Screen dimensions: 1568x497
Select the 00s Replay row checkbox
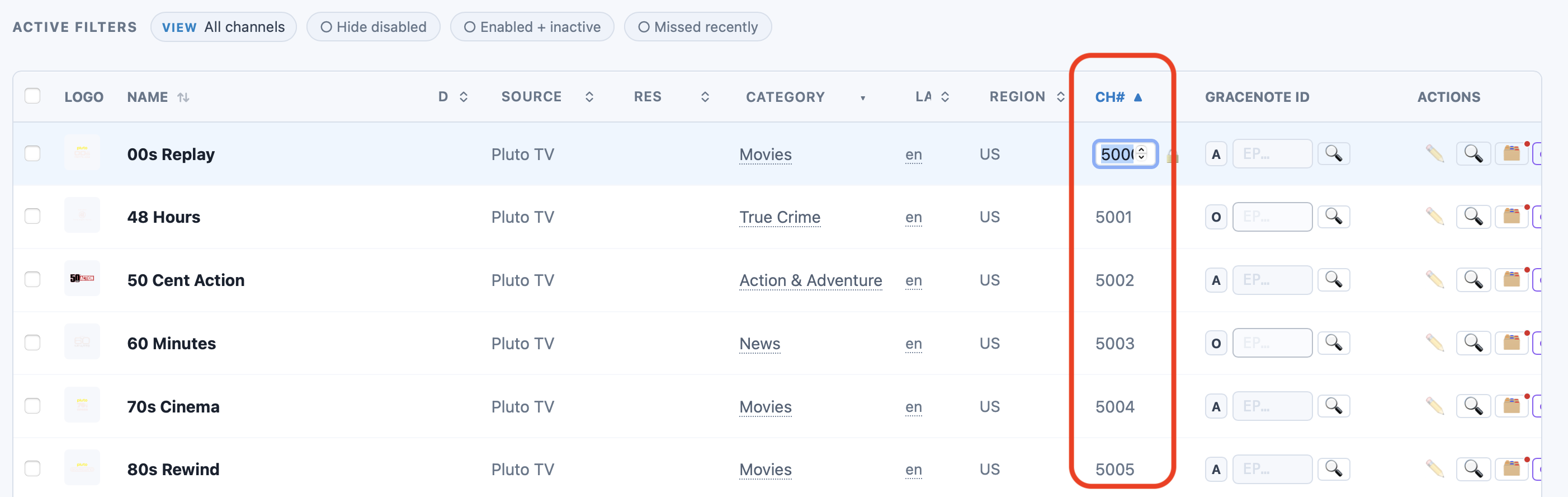coord(32,153)
